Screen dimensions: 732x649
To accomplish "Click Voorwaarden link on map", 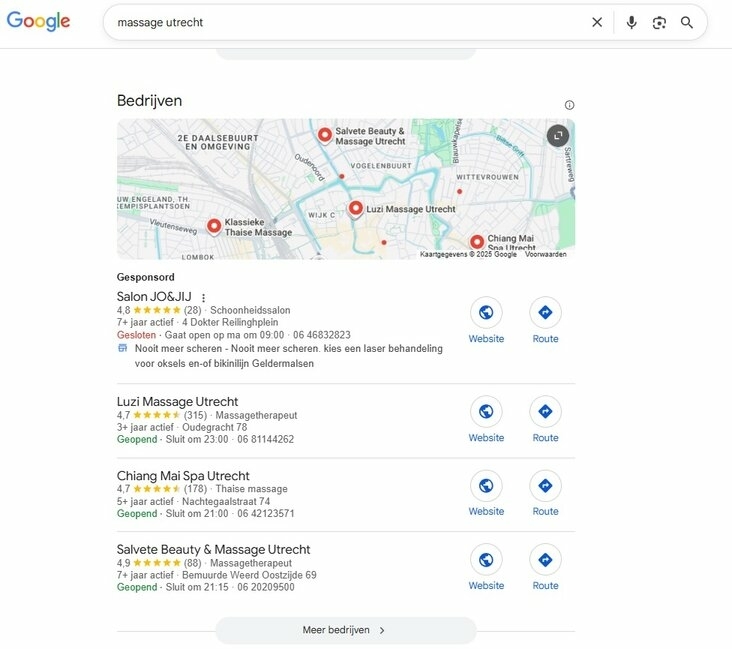I will click(x=545, y=254).
